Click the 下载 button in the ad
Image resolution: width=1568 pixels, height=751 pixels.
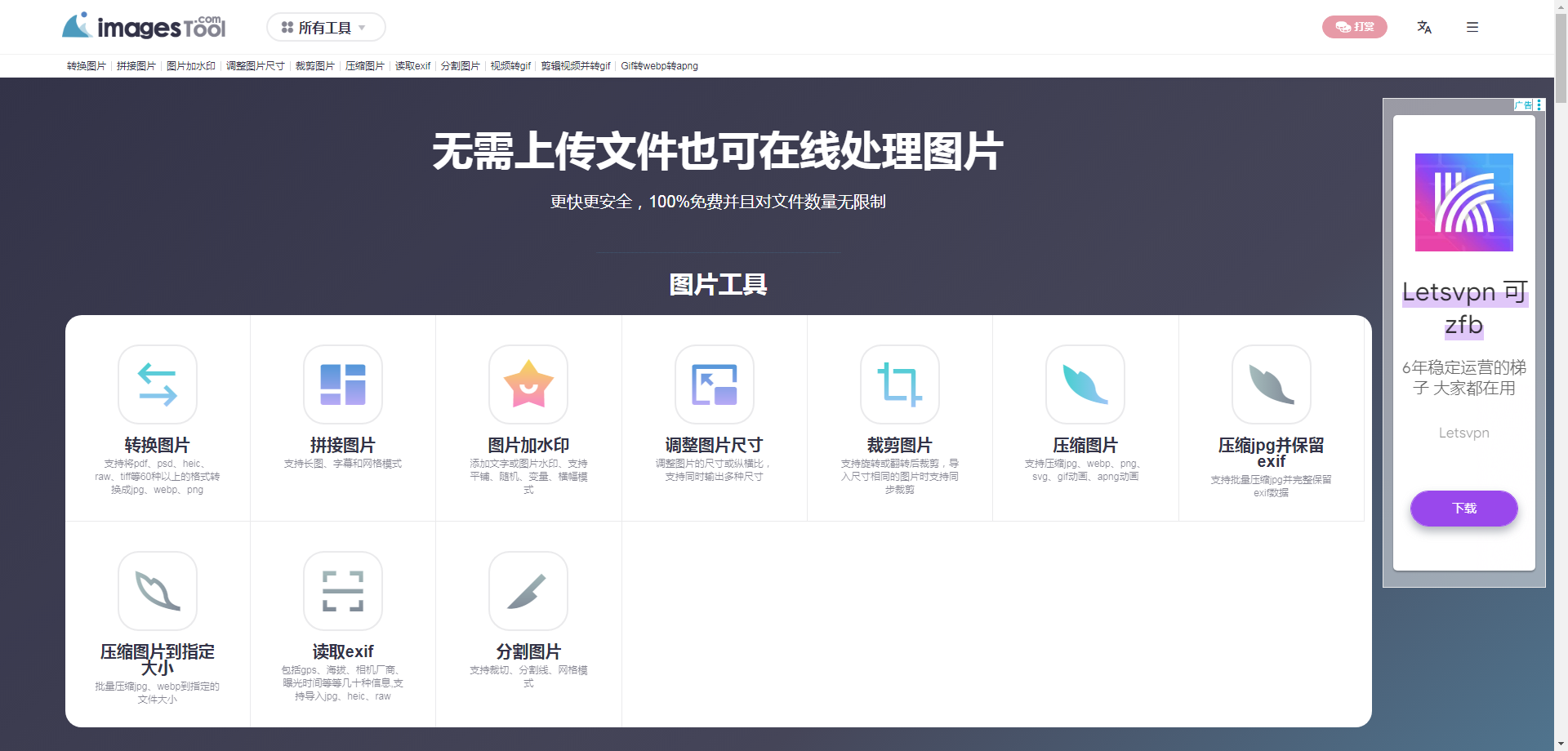tap(1464, 508)
